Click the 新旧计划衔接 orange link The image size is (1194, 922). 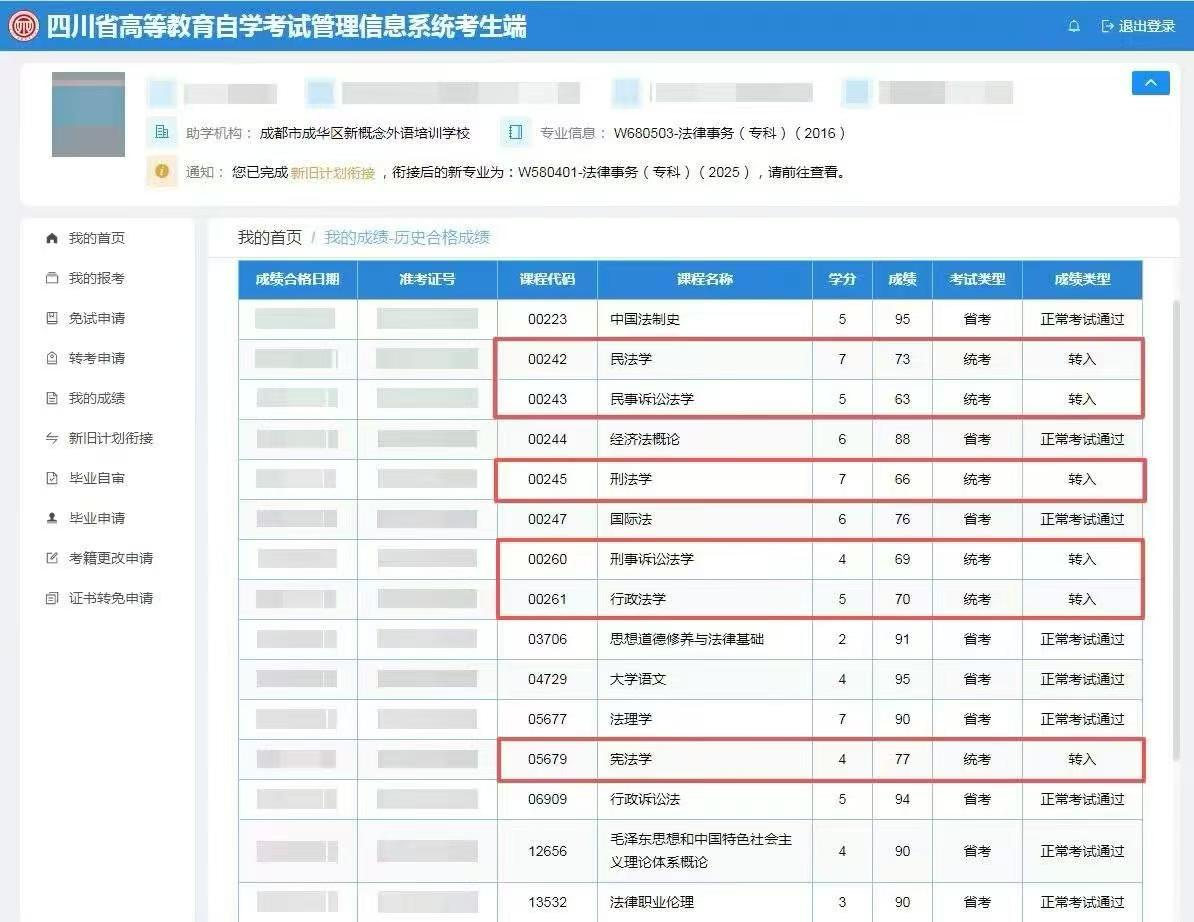coord(332,172)
